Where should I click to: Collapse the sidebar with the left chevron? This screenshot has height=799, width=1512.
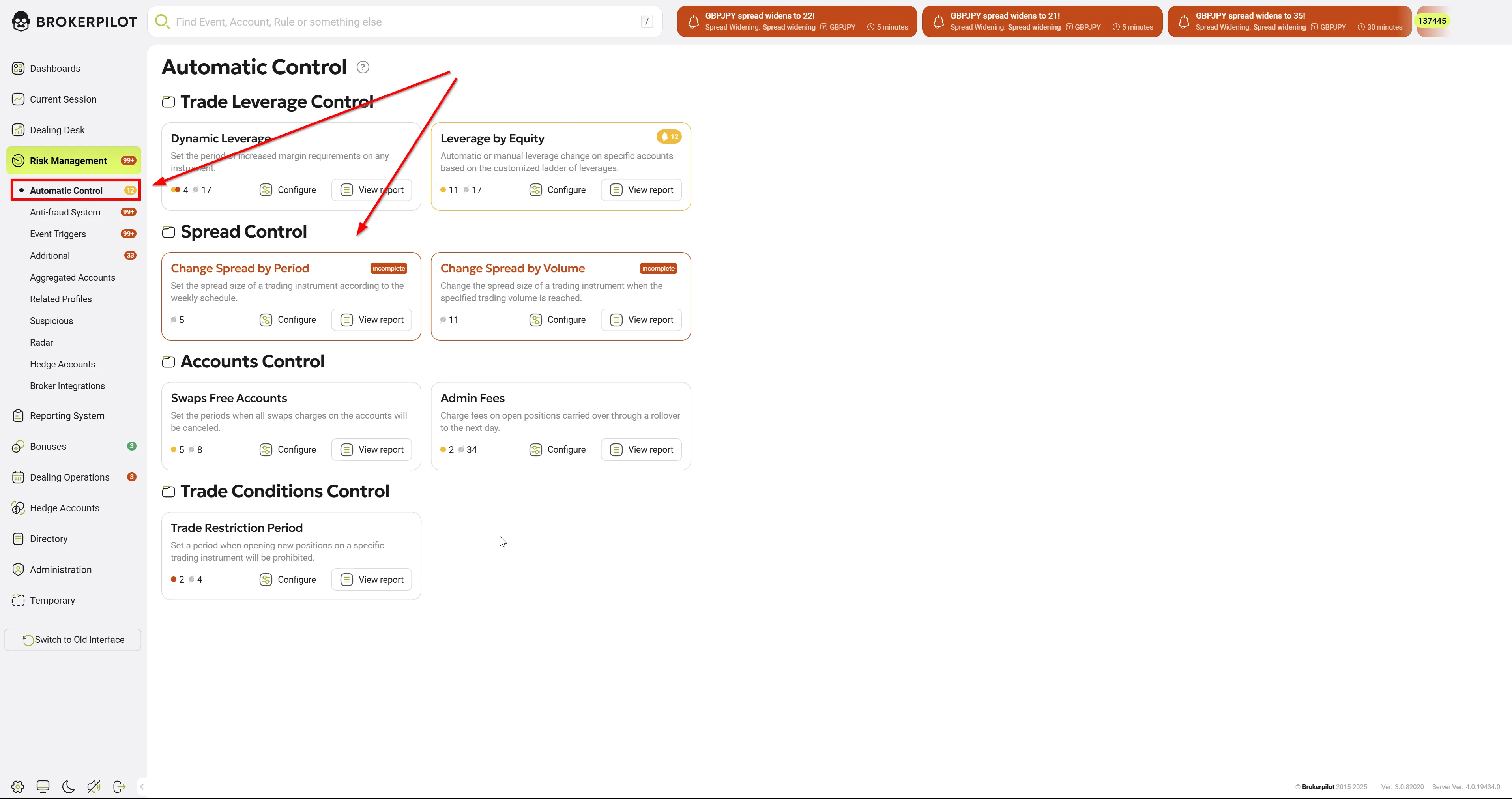pos(142,787)
